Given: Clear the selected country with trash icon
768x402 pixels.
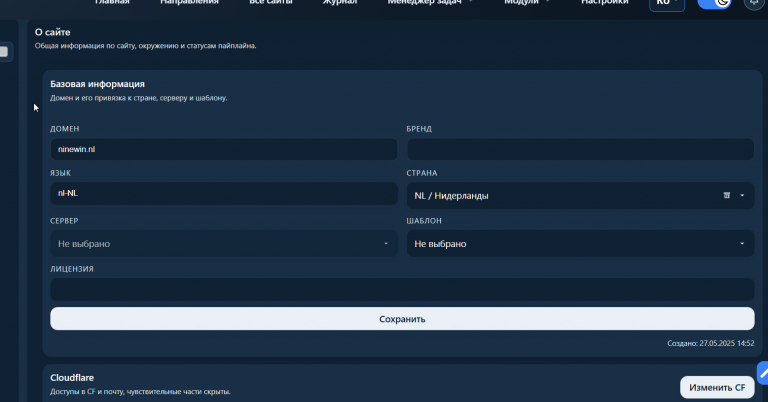Looking at the screenshot, I should 726,195.
